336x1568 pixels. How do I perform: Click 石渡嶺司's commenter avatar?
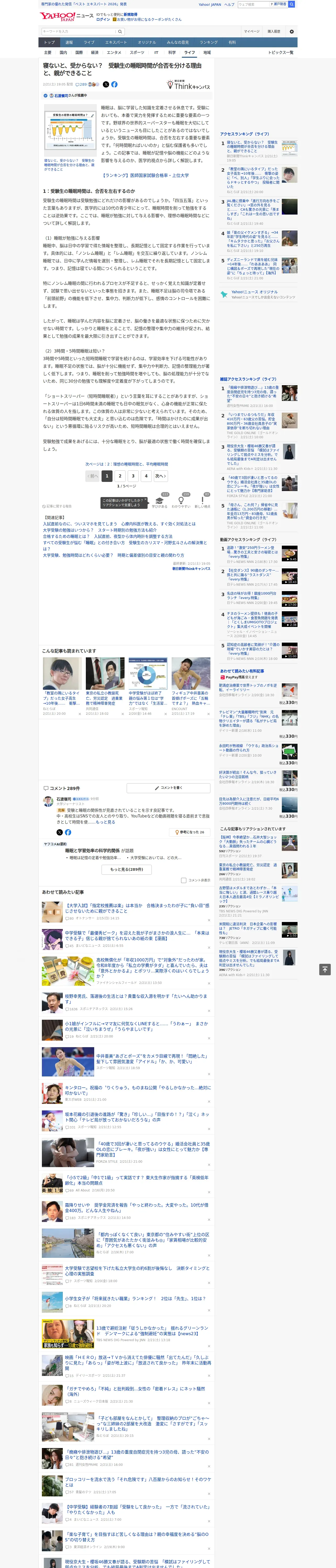pos(48,802)
